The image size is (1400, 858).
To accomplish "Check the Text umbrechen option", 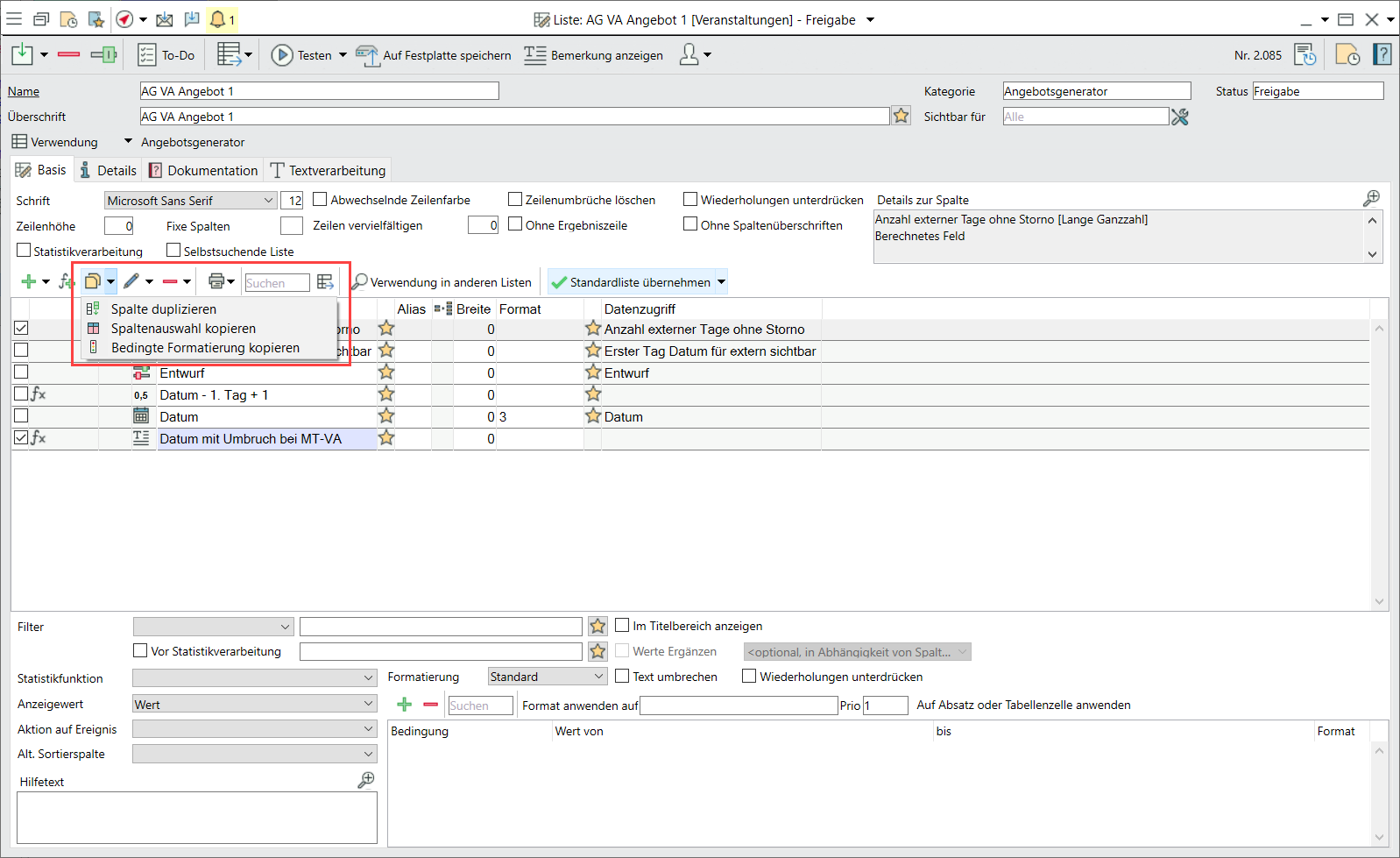I will [x=623, y=676].
